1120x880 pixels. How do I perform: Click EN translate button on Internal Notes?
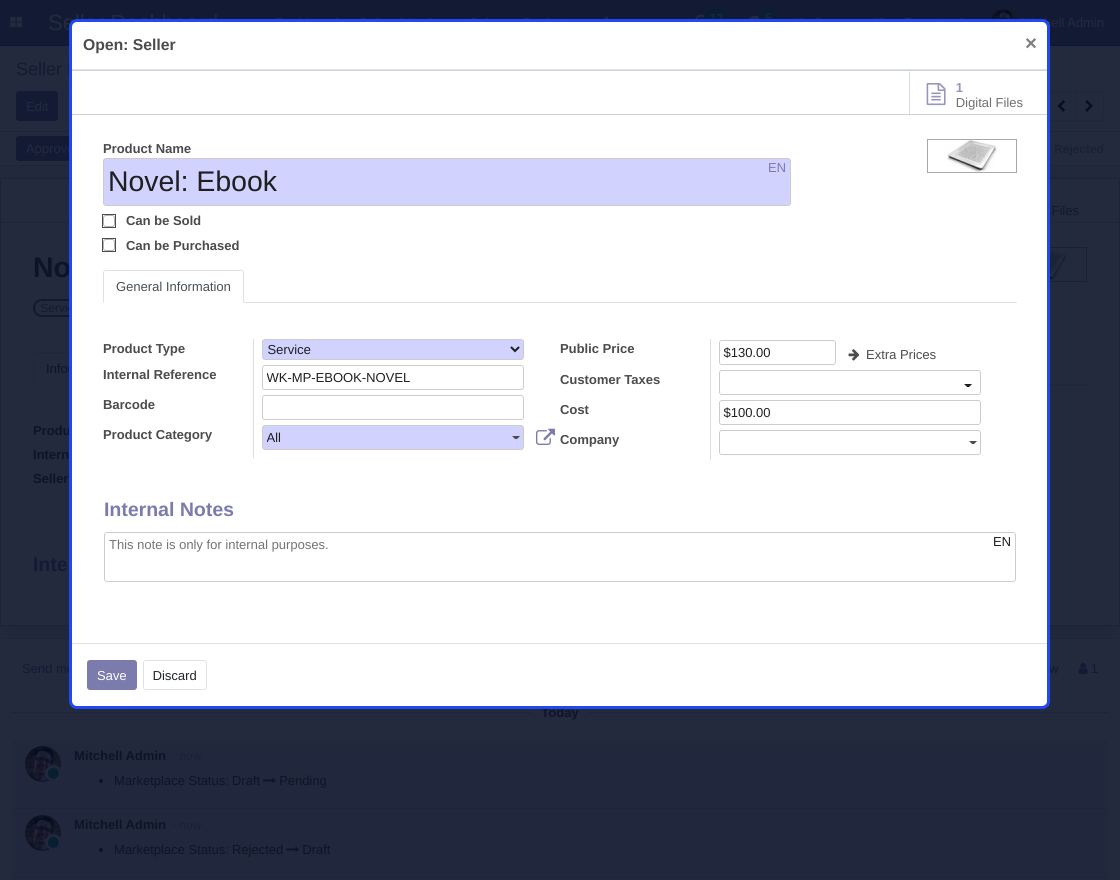pos(1001,542)
